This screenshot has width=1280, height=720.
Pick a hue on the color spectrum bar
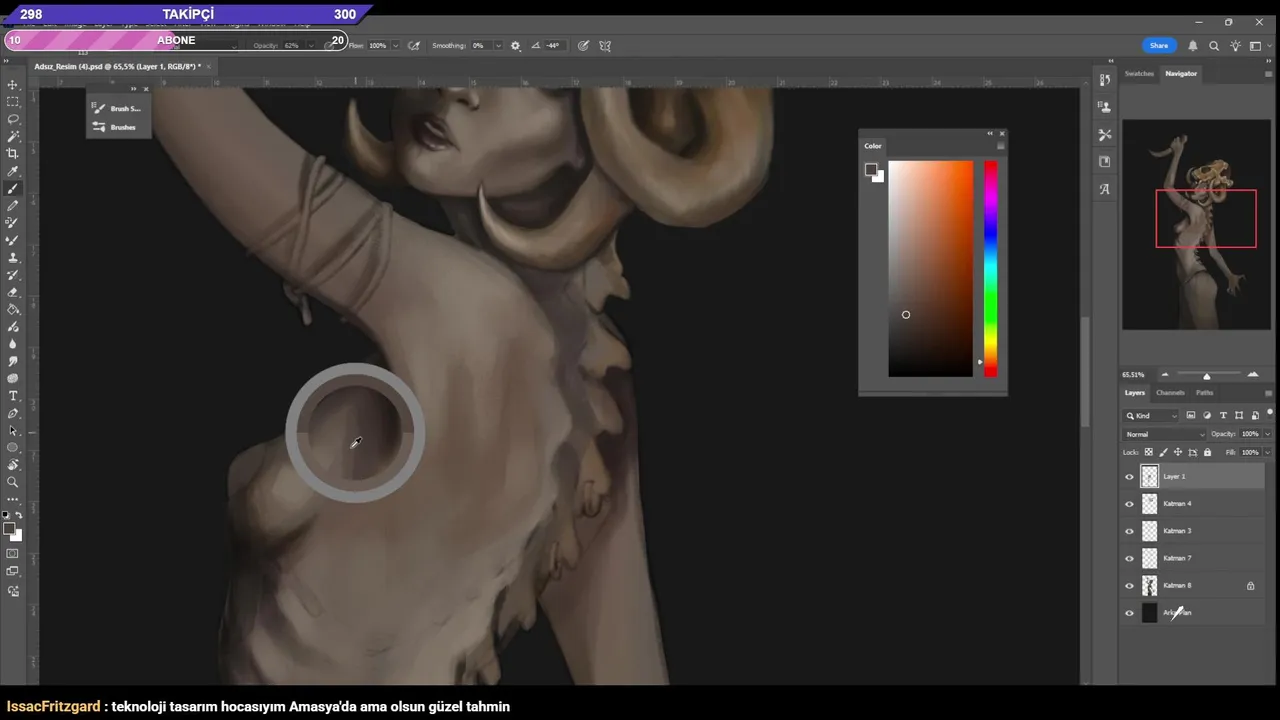click(990, 269)
